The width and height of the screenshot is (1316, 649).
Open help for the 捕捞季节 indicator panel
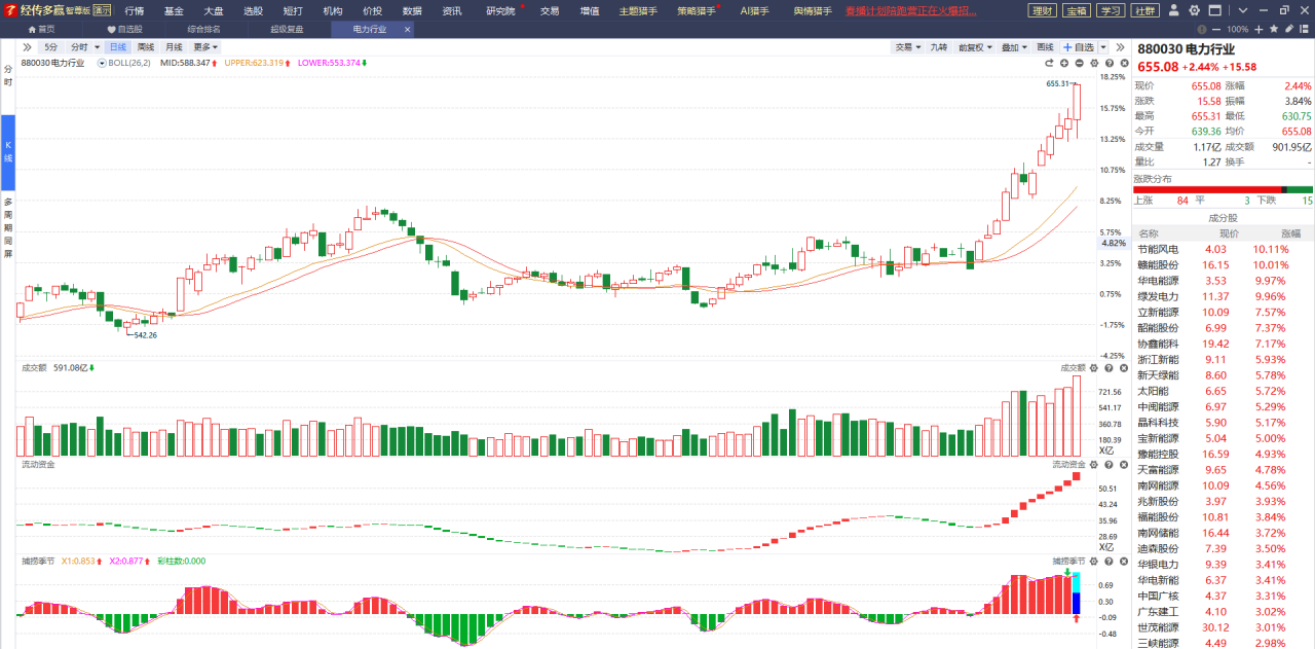tap(1108, 562)
